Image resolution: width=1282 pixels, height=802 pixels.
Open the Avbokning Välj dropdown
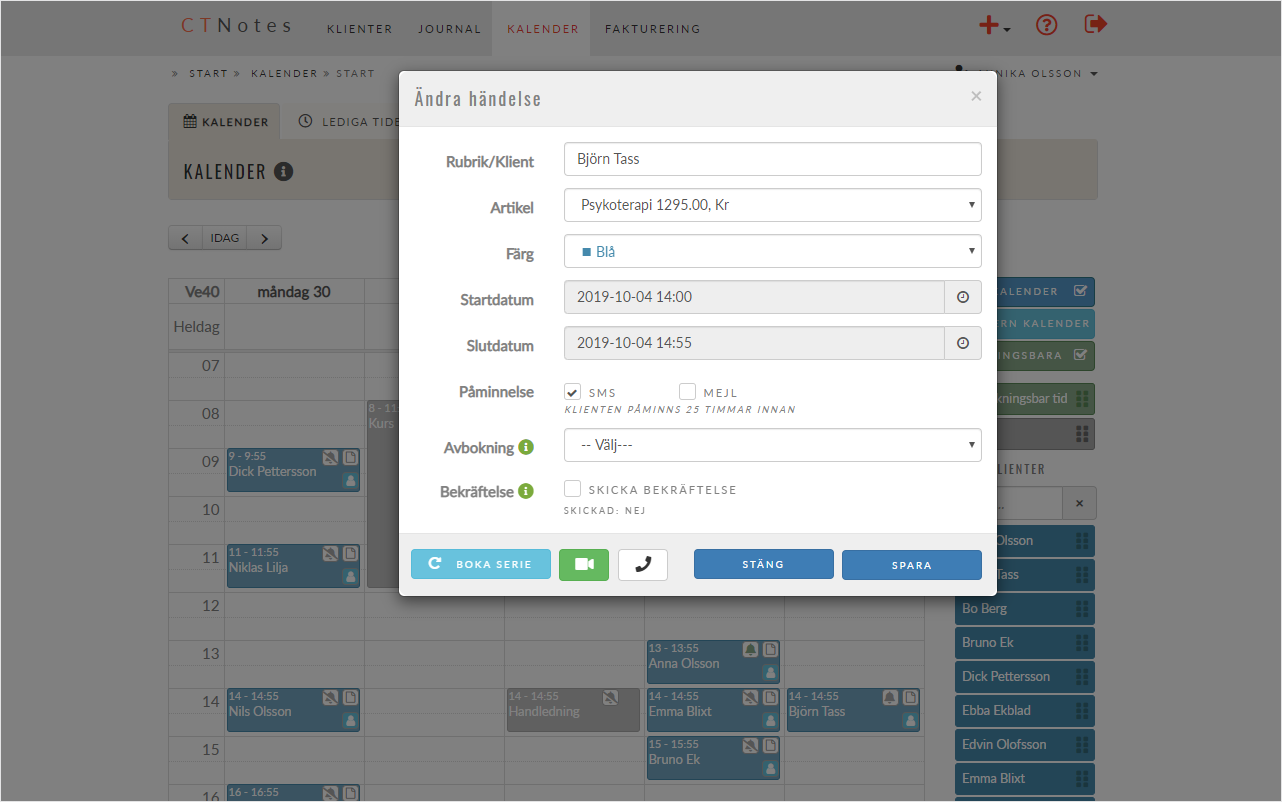[x=772, y=445]
